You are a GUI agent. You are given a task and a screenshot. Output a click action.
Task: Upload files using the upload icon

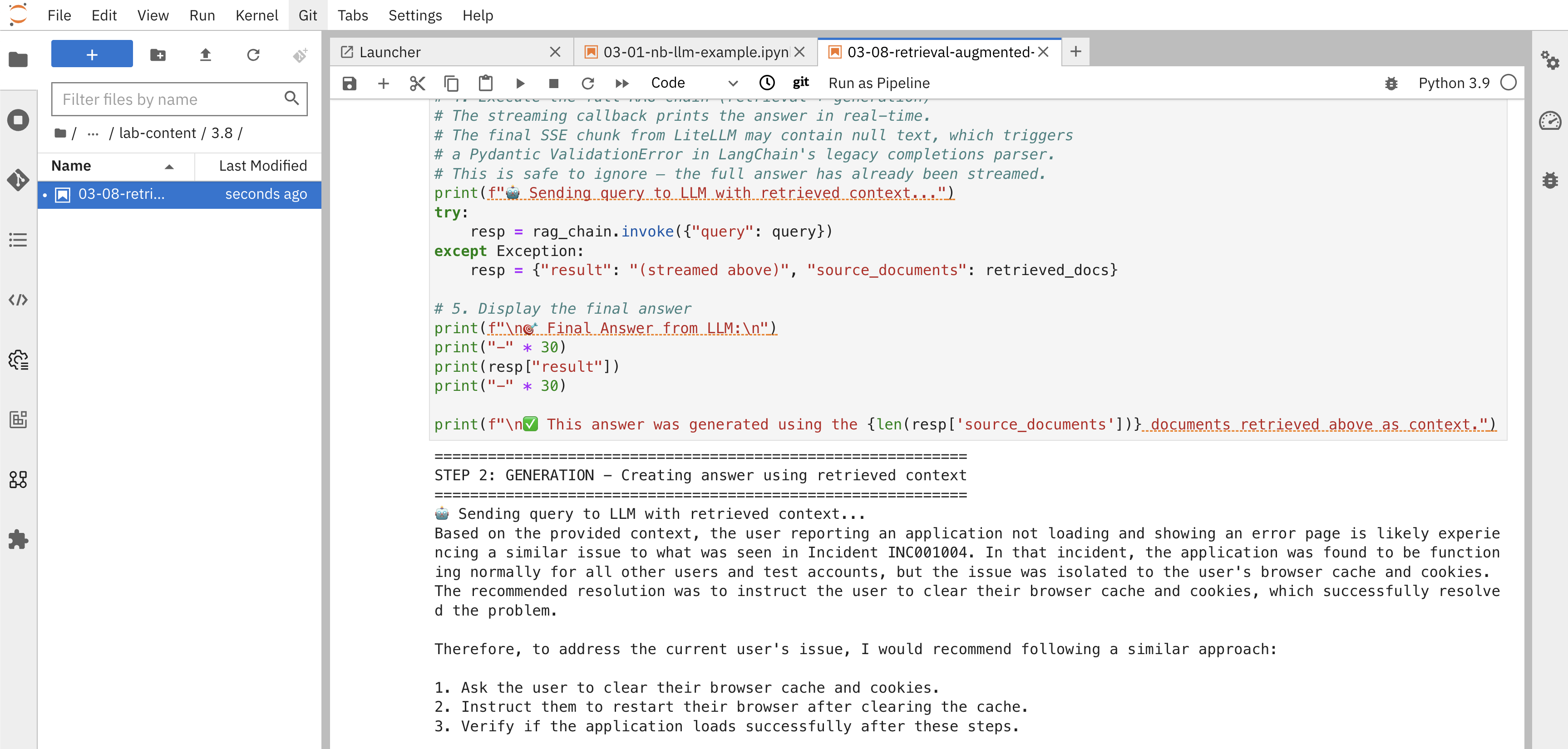tap(206, 55)
